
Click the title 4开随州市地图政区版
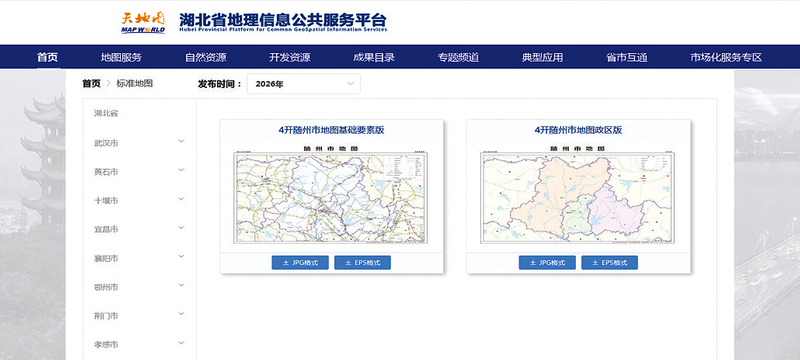pyautogui.click(x=578, y=130)
